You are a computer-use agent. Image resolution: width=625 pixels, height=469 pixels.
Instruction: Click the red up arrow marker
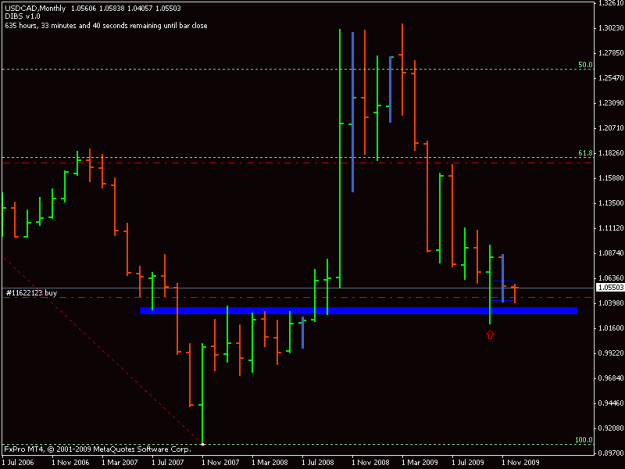coord(490,335)
